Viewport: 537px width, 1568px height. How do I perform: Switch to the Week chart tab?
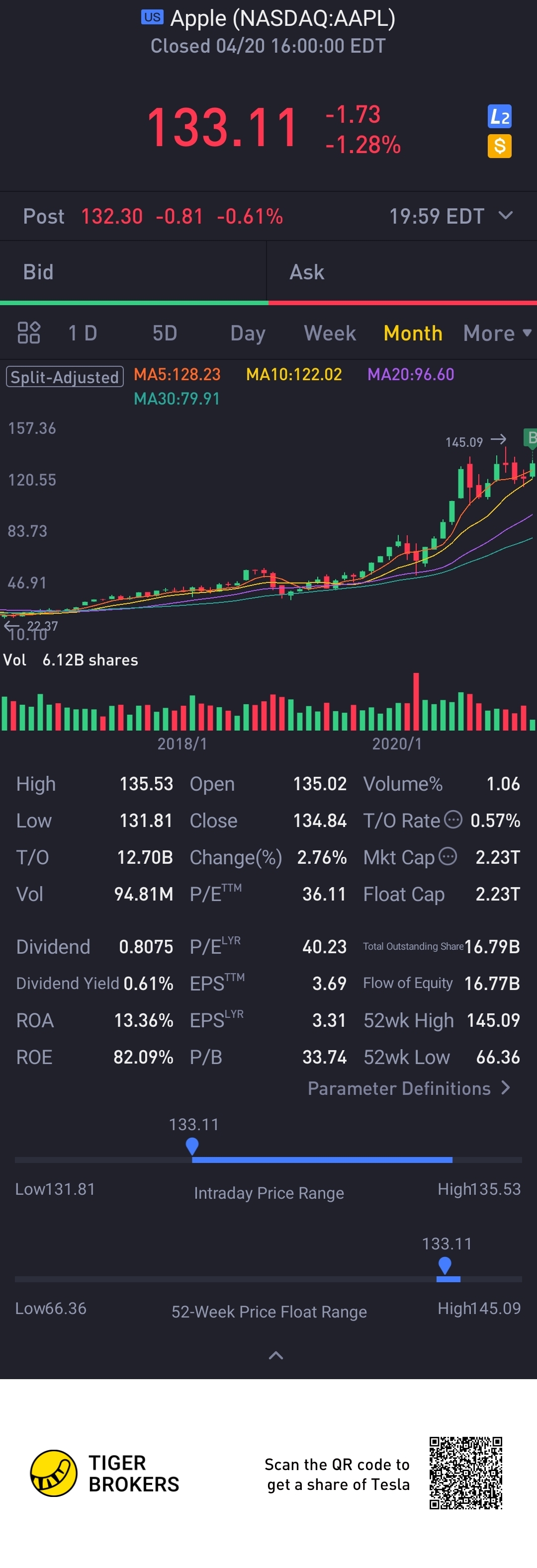pos(330,333)
